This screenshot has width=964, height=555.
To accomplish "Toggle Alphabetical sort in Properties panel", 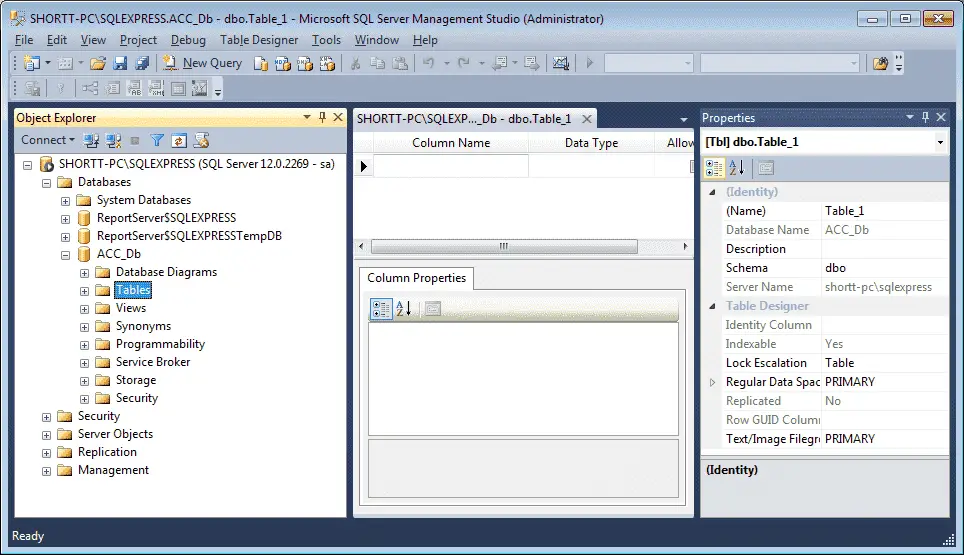I will click(737, 168).
